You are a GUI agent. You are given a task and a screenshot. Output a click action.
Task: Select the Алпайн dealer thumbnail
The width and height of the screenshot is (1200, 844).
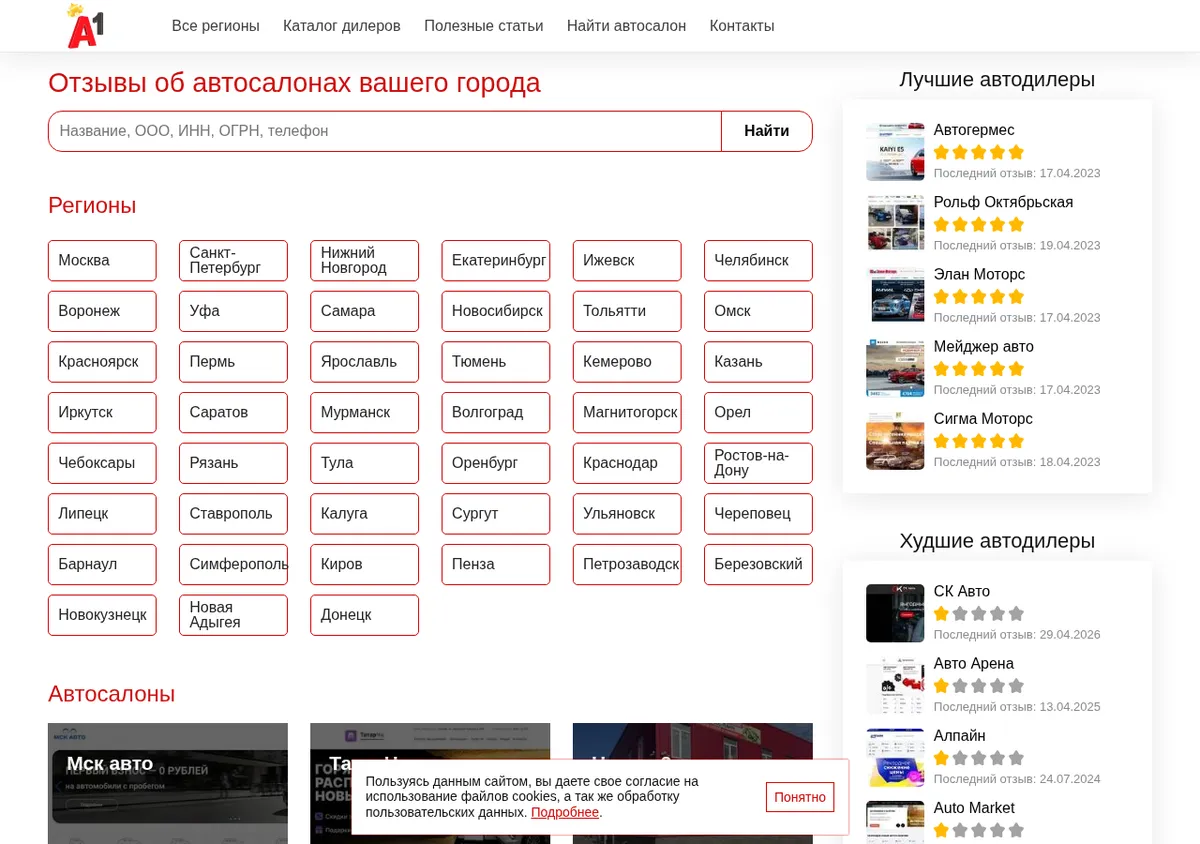coord(895,758)
